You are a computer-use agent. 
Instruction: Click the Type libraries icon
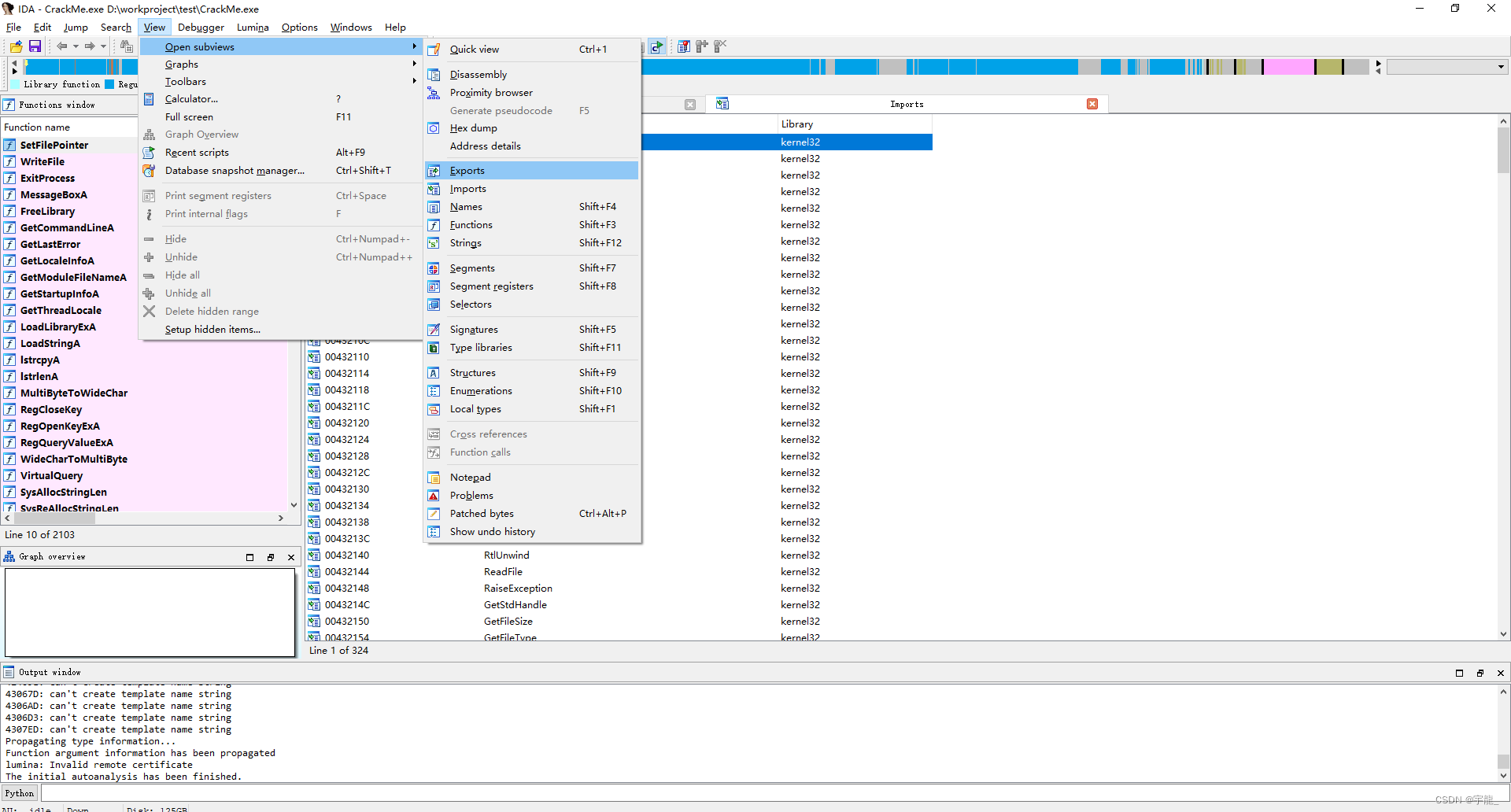[434, 348]
